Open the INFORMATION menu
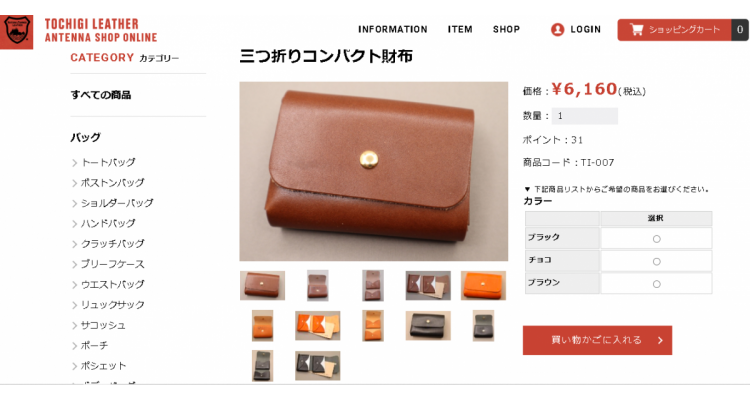 point(393,30)
